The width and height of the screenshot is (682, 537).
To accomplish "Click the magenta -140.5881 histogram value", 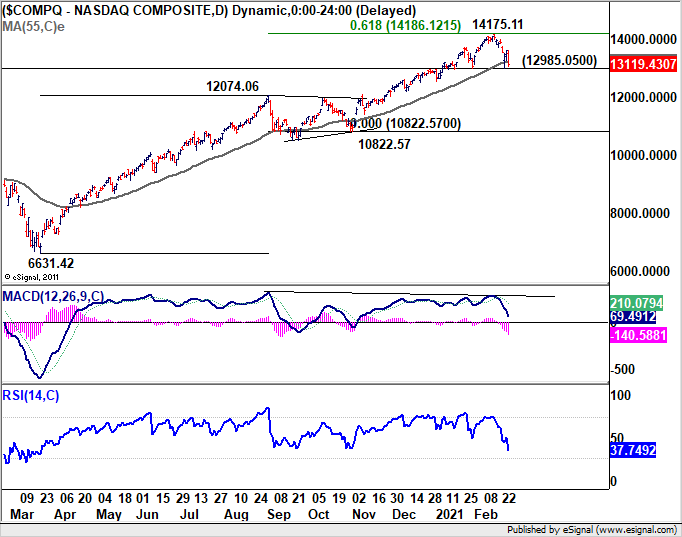I will [x=639, y=335].
